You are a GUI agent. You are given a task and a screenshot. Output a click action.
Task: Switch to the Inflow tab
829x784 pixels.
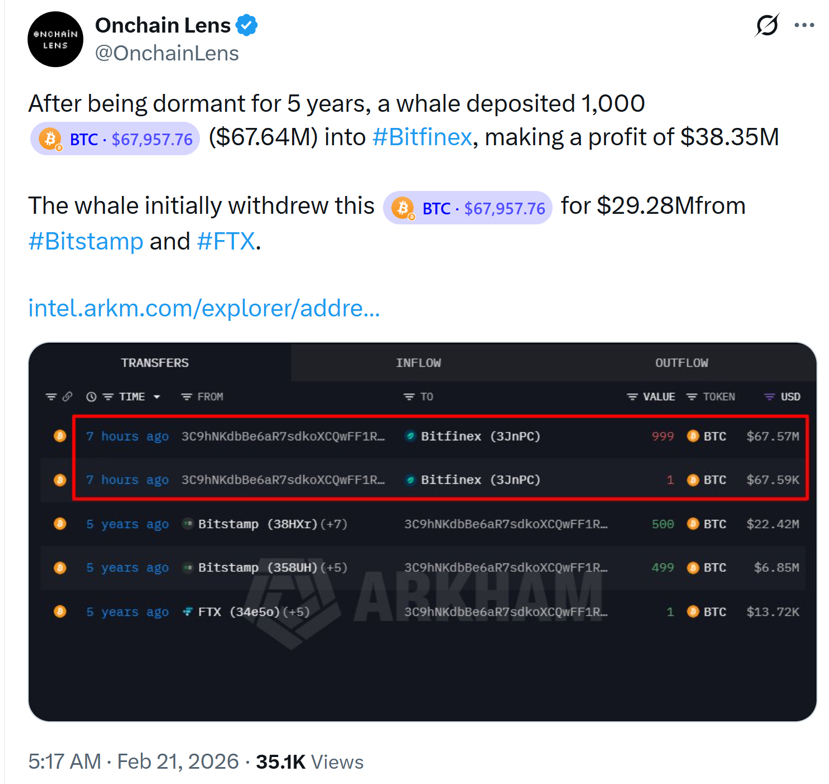click(418, 363)
